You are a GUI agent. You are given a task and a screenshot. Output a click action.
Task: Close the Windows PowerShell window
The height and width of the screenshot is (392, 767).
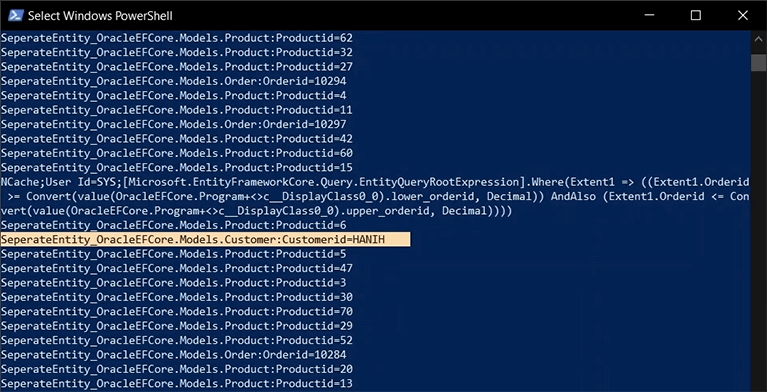pyautogui.click(x=742, y=15)
